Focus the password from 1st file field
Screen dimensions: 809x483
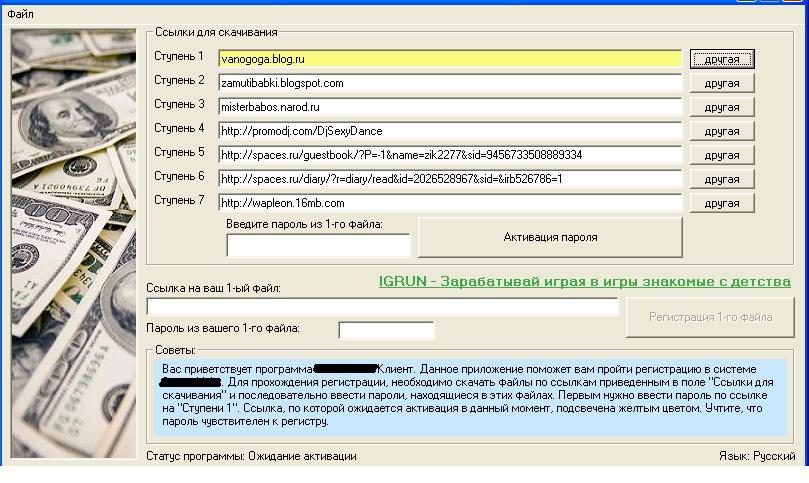(318, 245)
